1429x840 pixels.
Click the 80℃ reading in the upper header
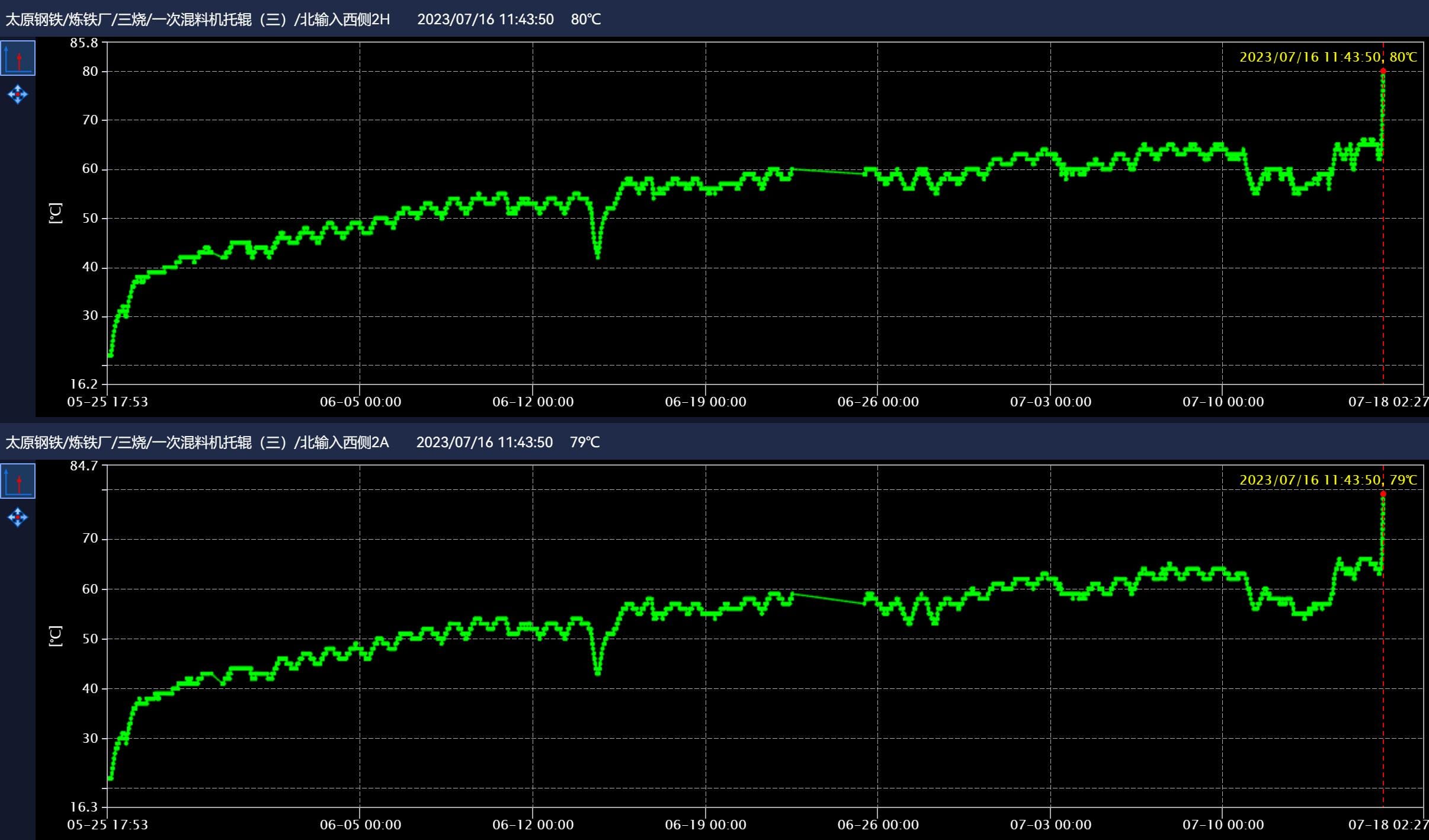585,20
